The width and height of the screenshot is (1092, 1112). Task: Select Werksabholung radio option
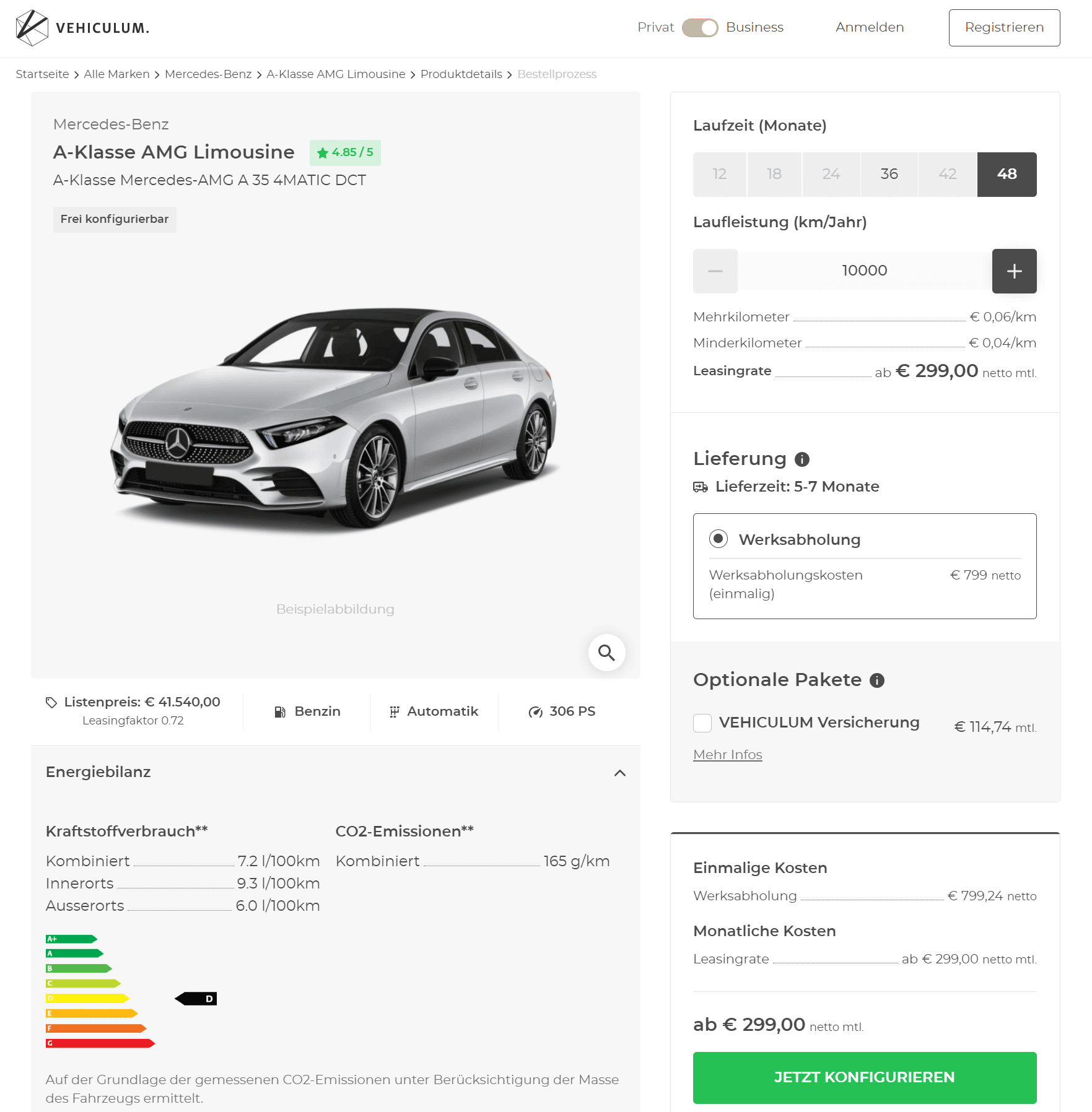[719, 539]
